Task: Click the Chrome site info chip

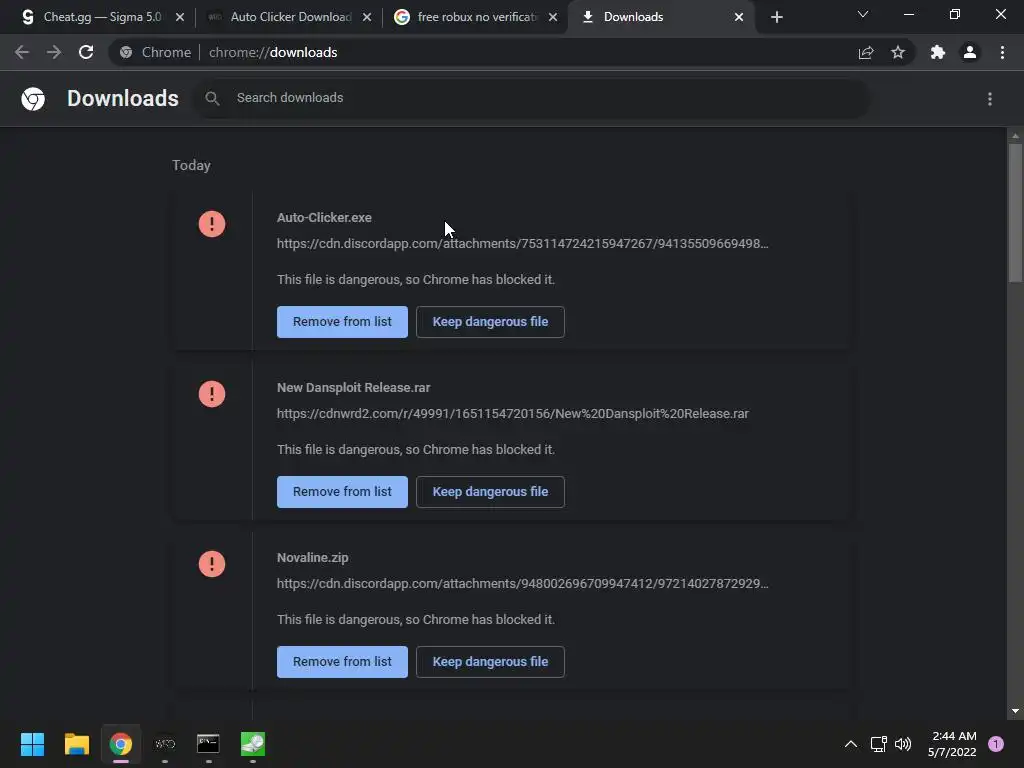Action: coord(155,52)
